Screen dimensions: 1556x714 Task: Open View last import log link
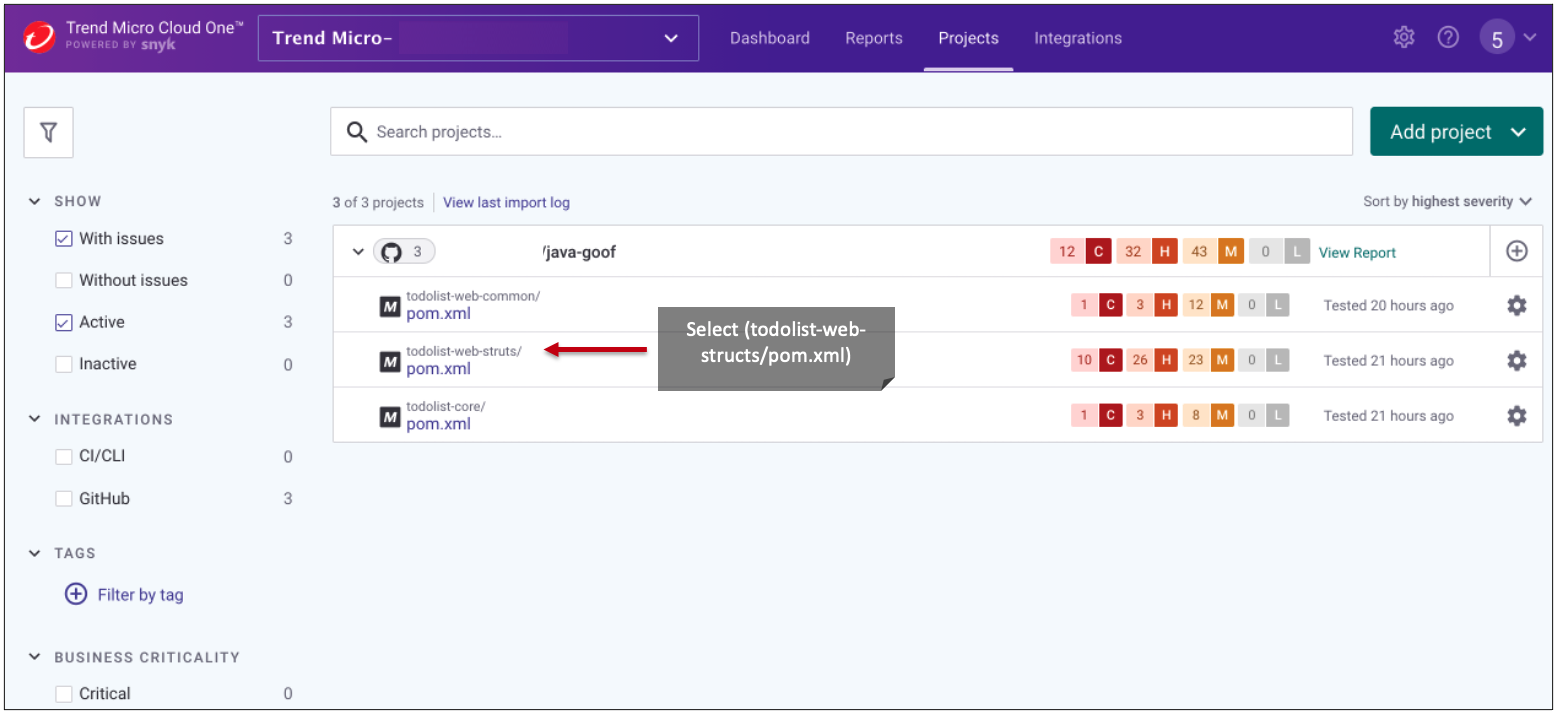click(x=506, y=202)
